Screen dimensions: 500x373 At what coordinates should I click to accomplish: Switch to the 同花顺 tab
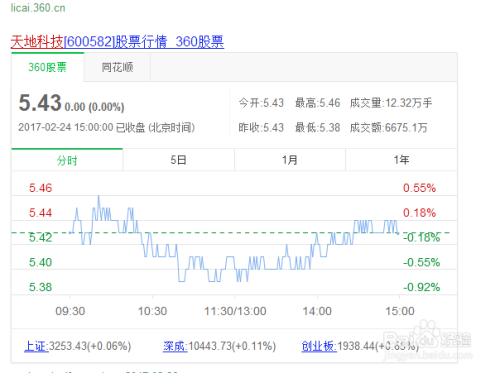coord(117,67)
